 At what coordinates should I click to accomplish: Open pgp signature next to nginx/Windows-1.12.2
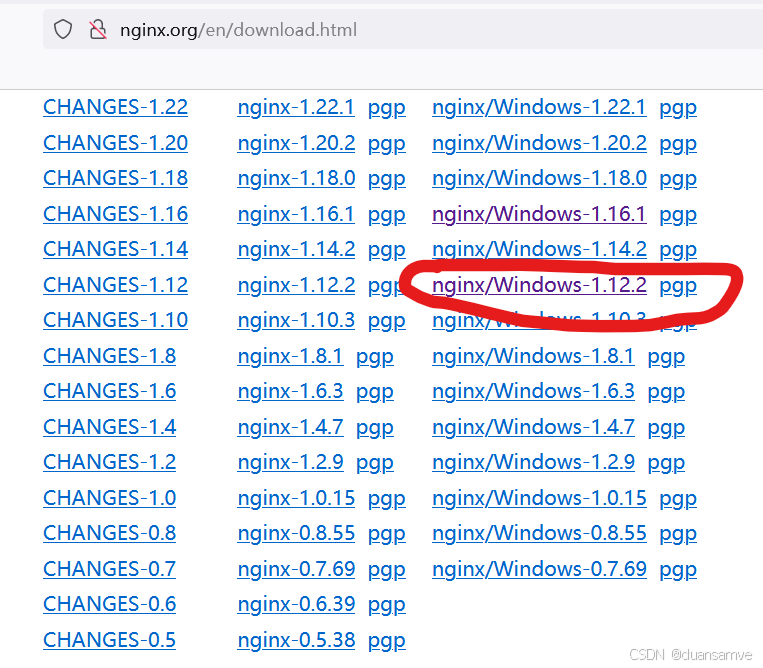click(678, 287)
